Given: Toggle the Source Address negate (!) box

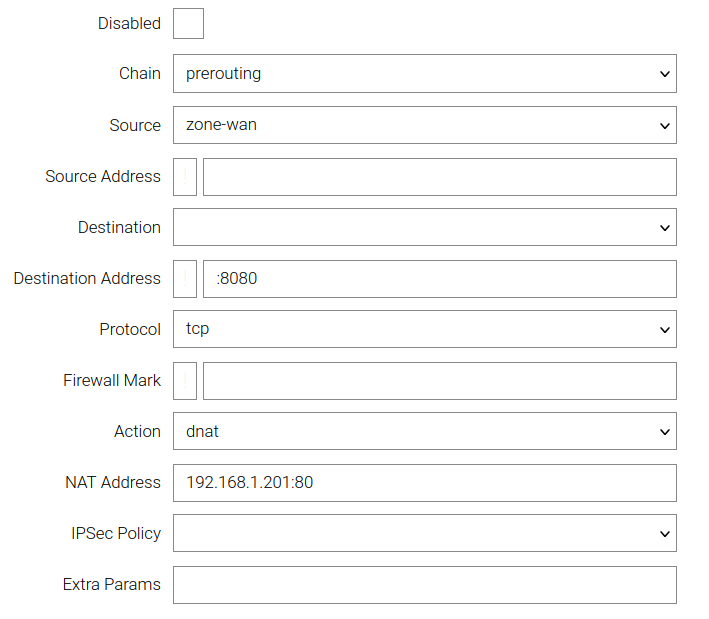Looking at the screenshot, I should tap(185, 177).
